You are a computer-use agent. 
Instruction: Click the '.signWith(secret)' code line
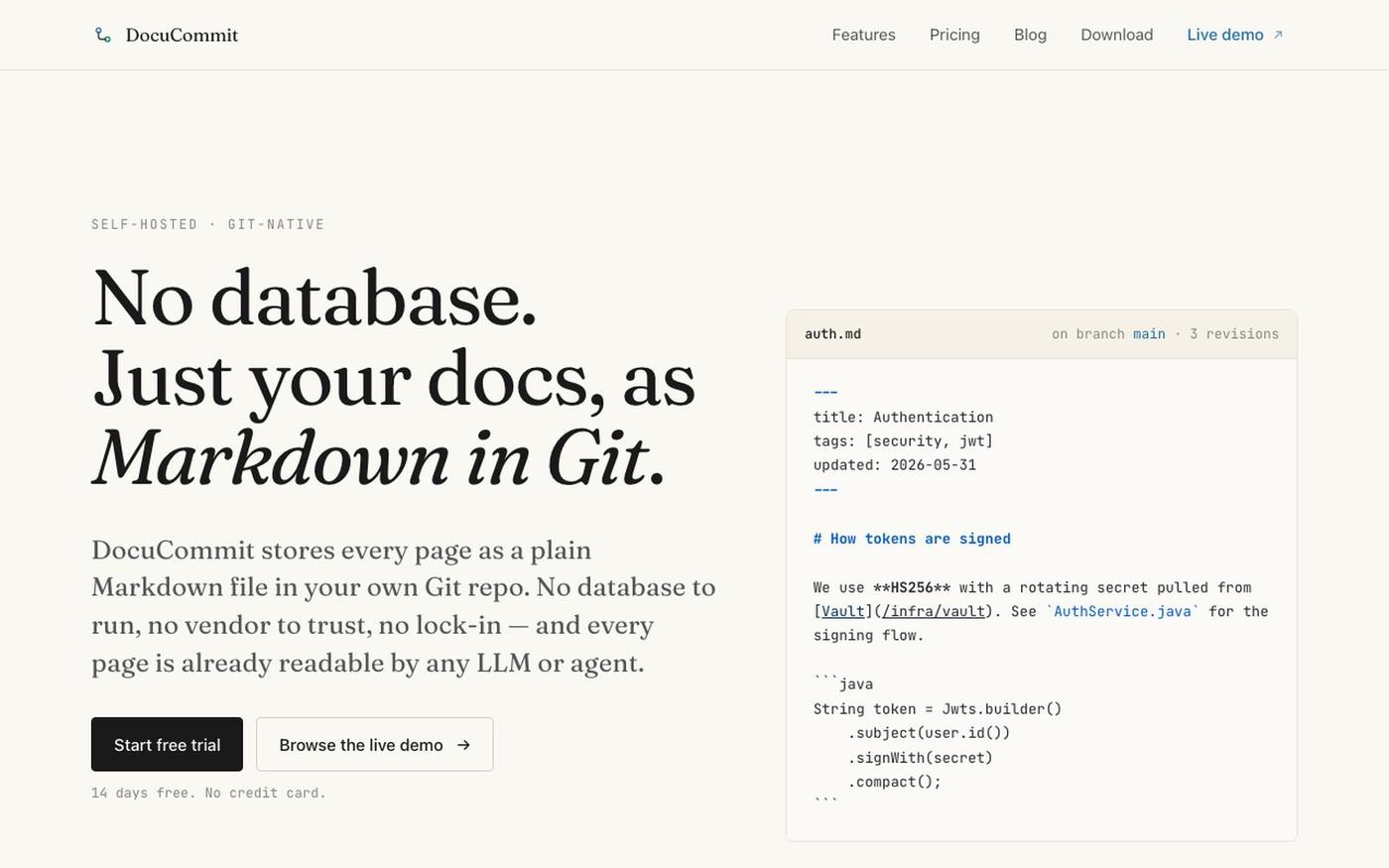(x=920, y=757)
